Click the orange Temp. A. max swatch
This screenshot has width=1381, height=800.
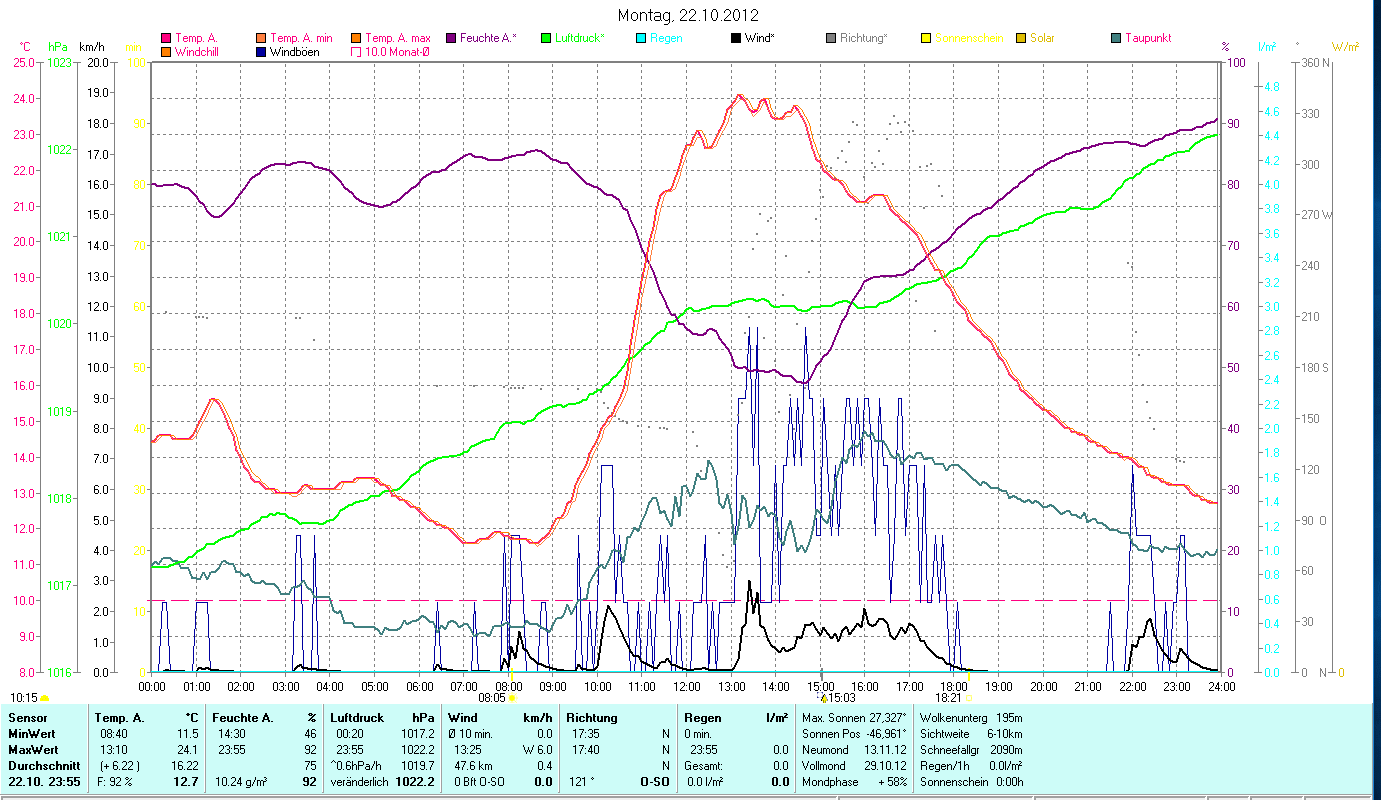356,38
